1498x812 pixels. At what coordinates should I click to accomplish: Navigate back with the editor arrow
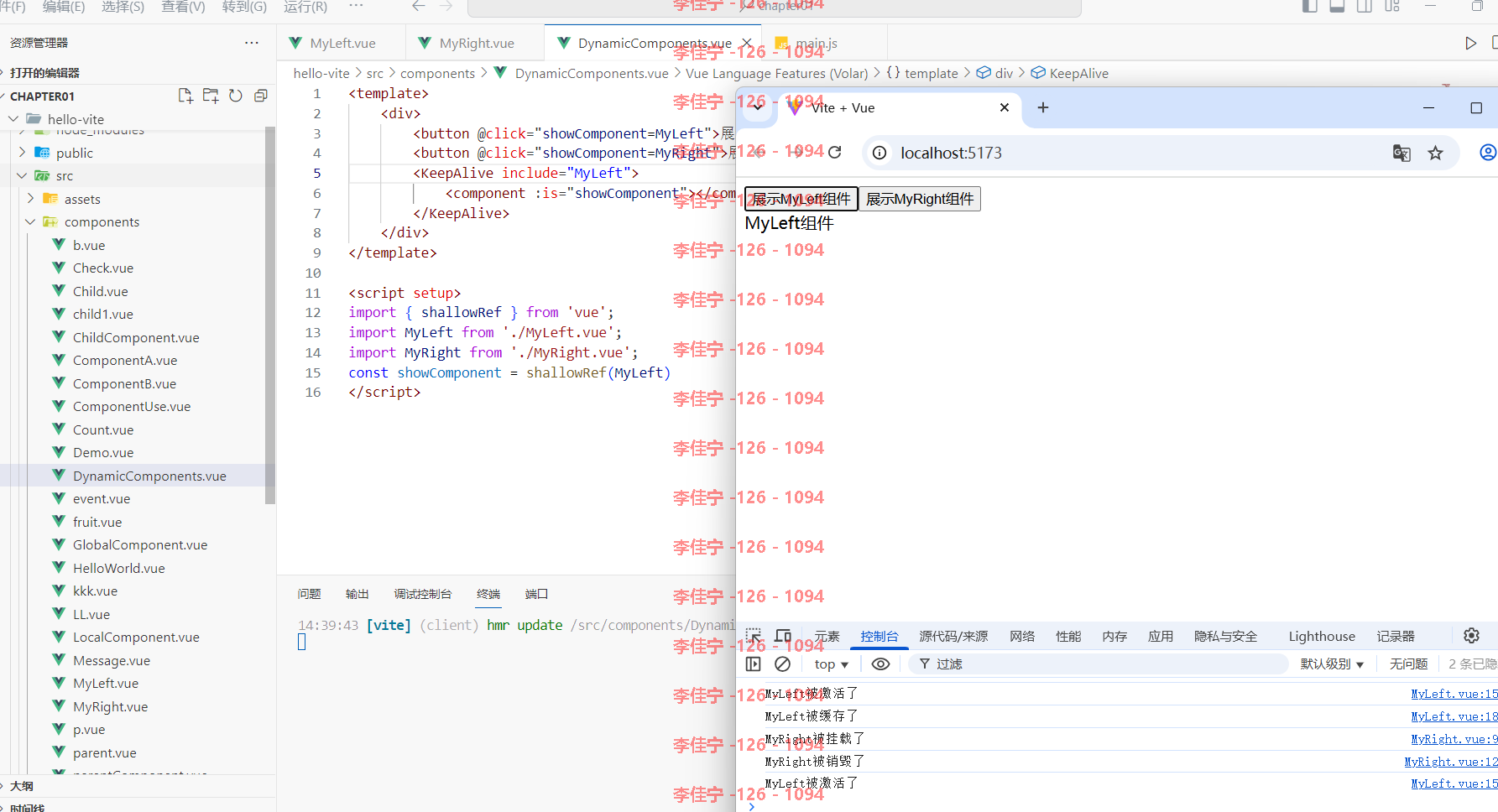(419, 6)
